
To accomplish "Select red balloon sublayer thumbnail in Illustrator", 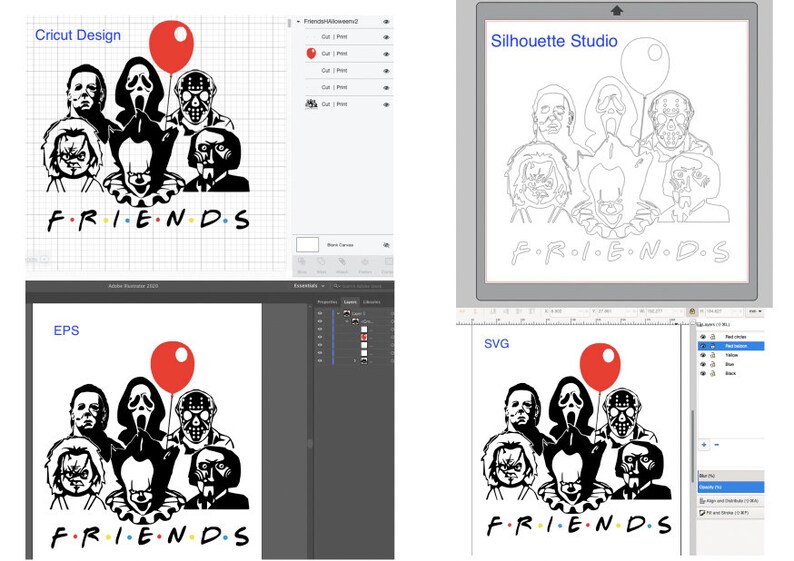I will pos(364,337).
